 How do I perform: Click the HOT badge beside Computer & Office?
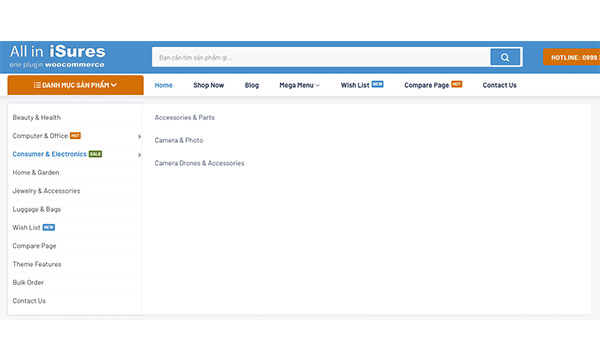click(x=75, y=135)
